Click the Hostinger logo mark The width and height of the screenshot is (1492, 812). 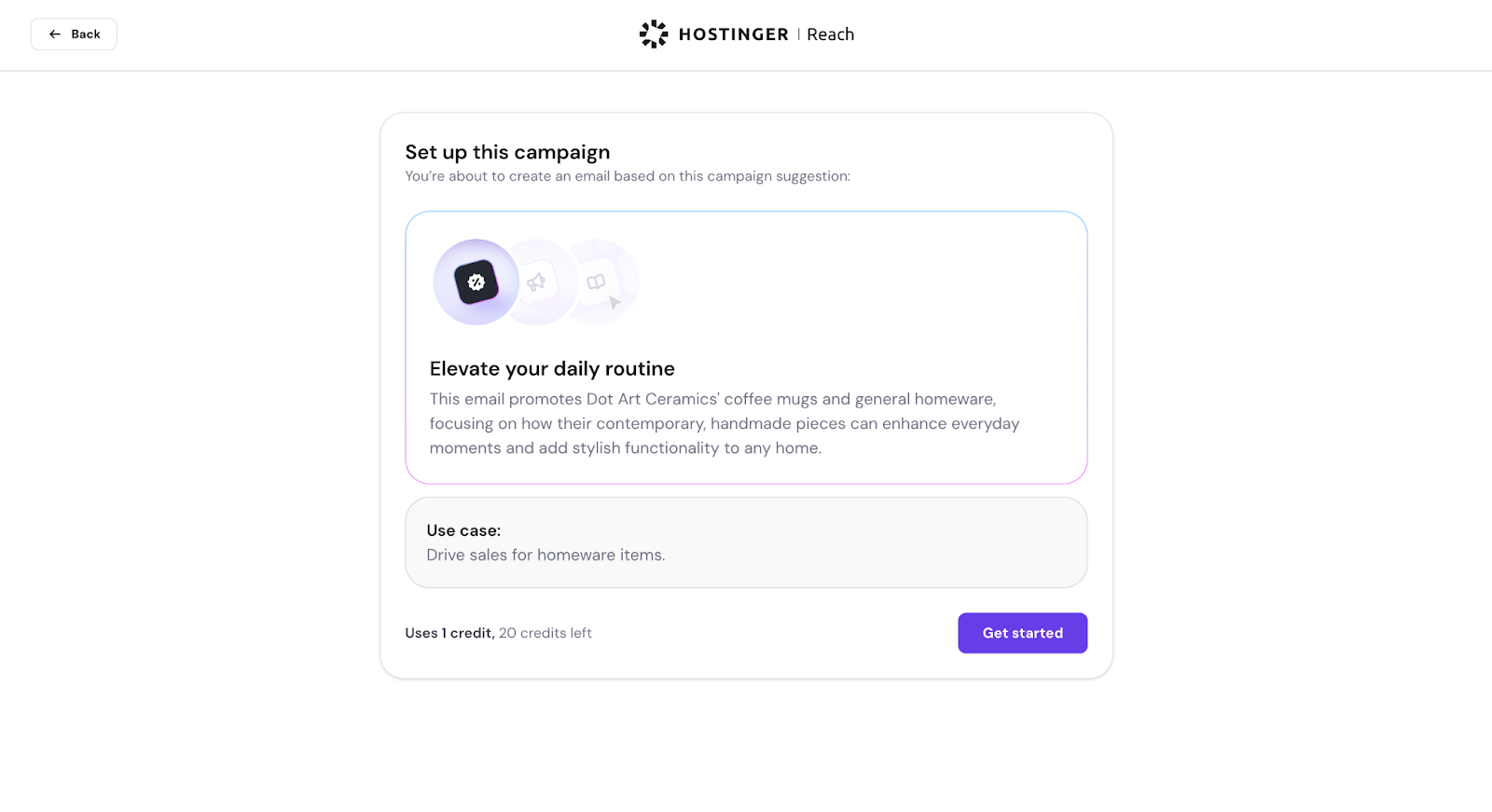(654, 34)
